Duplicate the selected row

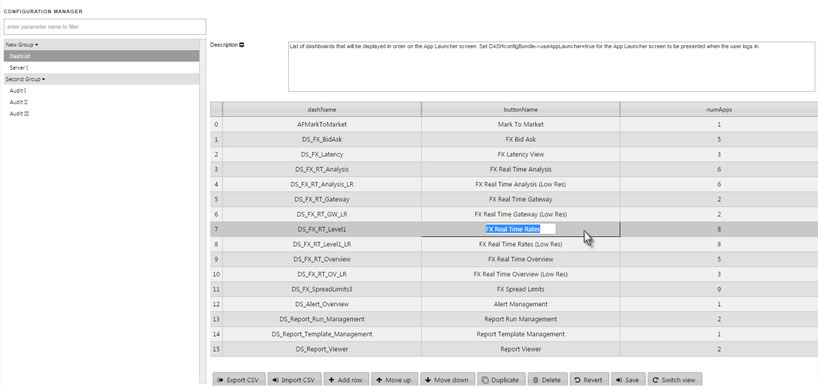pos(500,380)
